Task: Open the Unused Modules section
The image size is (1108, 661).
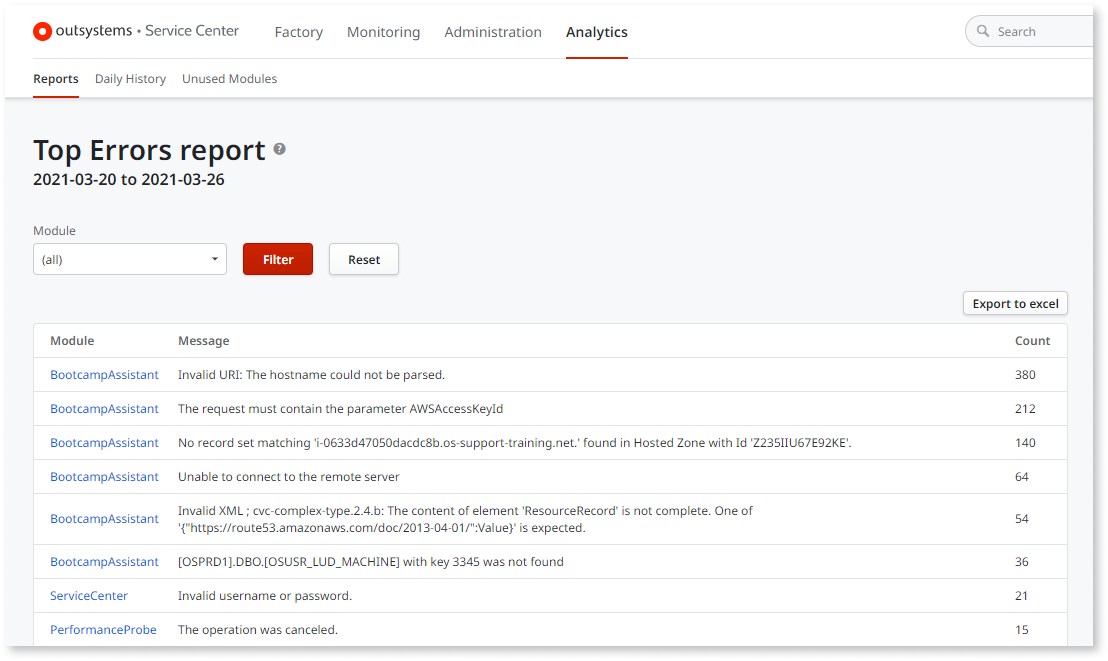Action: pos(229,78)
